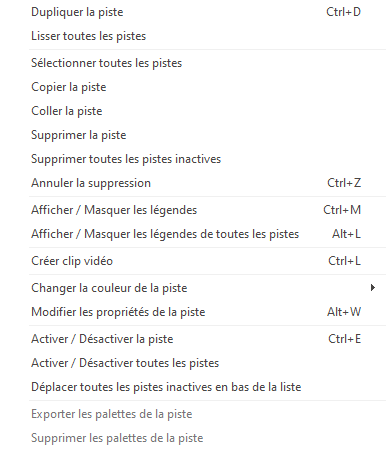The height and width of the screenshot is (449, 387).
Task: Select Dupliquer la piste menu entry
Action: (208, 12)
